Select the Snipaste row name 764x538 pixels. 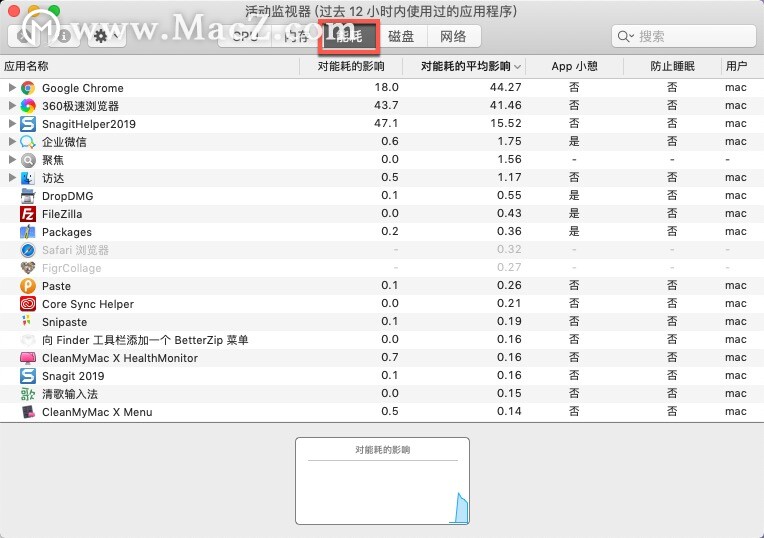(x=64, y=322)
